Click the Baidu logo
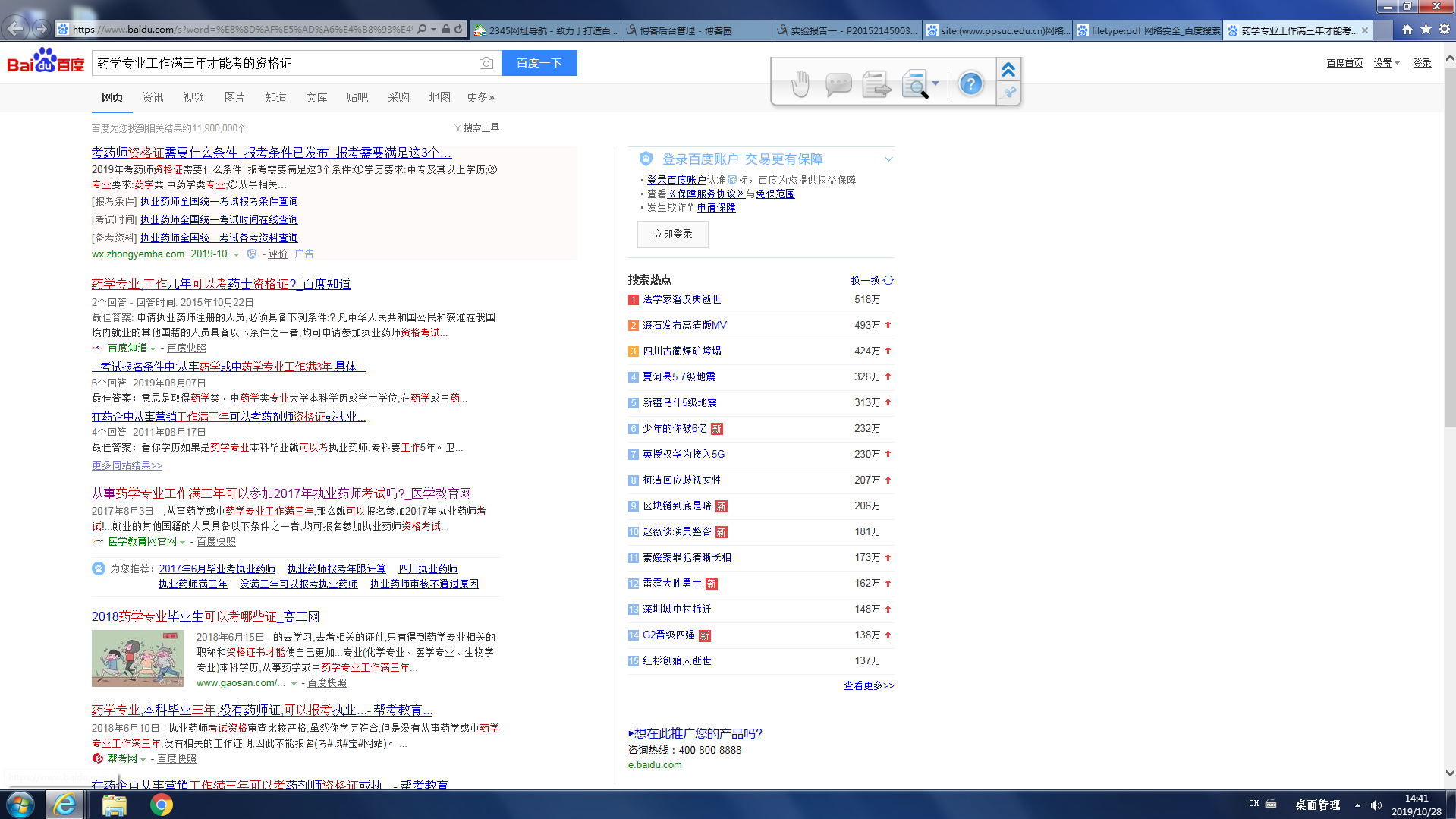Screen dimensions: 1456x819 (46, 62)
